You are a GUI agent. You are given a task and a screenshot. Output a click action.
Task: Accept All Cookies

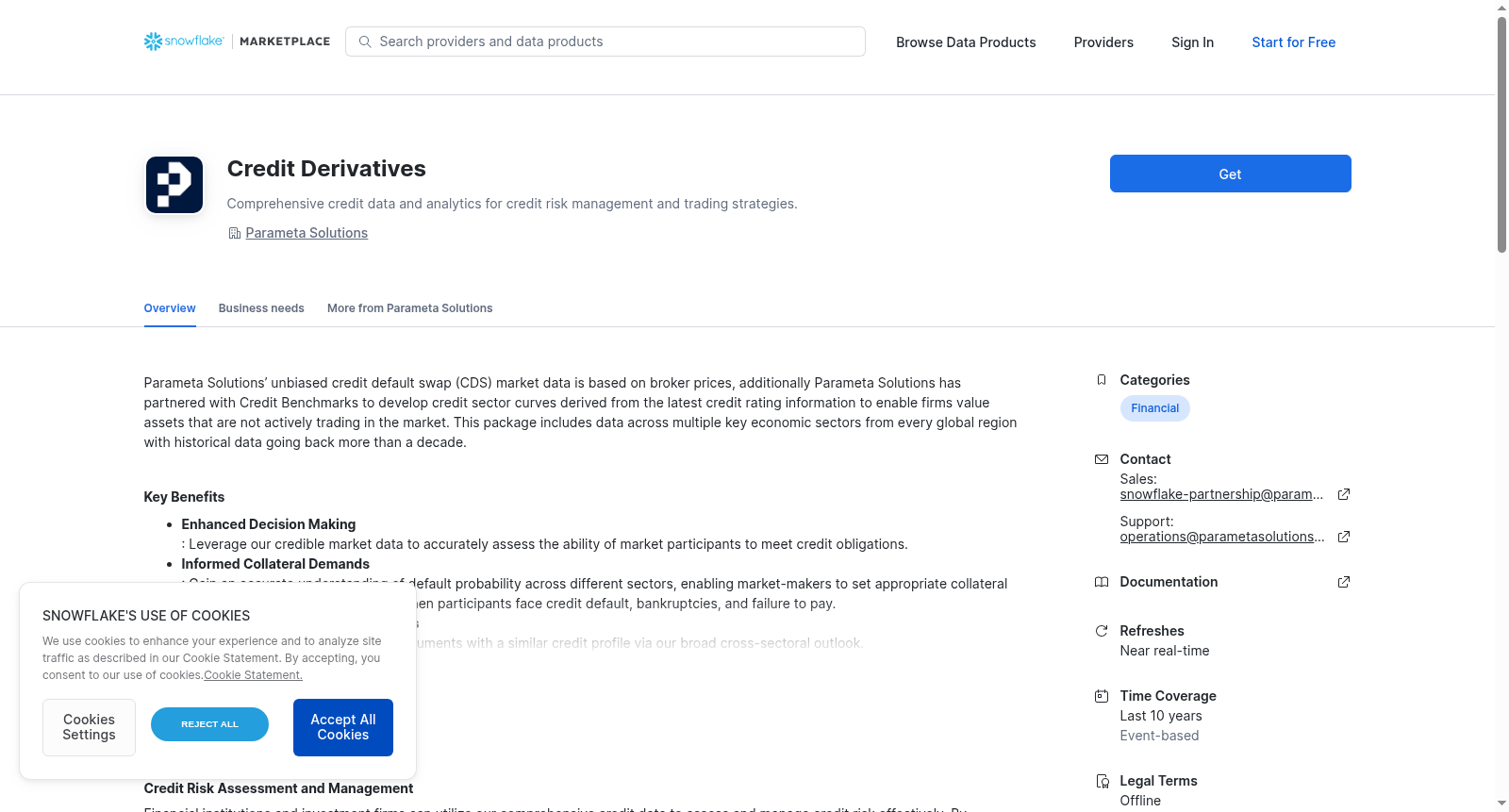(x=343, y=727)
